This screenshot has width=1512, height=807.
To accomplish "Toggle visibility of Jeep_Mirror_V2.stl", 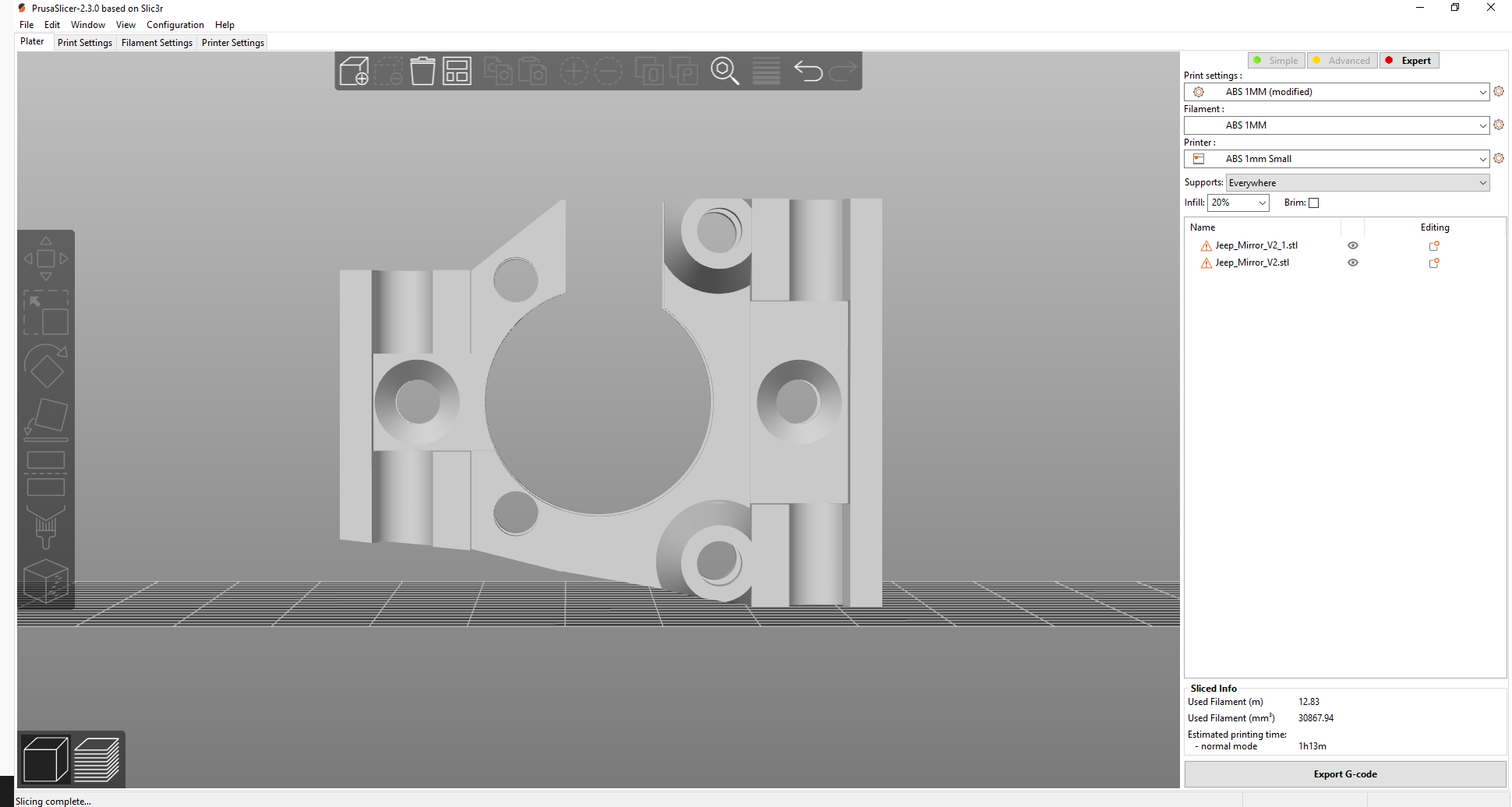I will click(x=1353, y=263).
